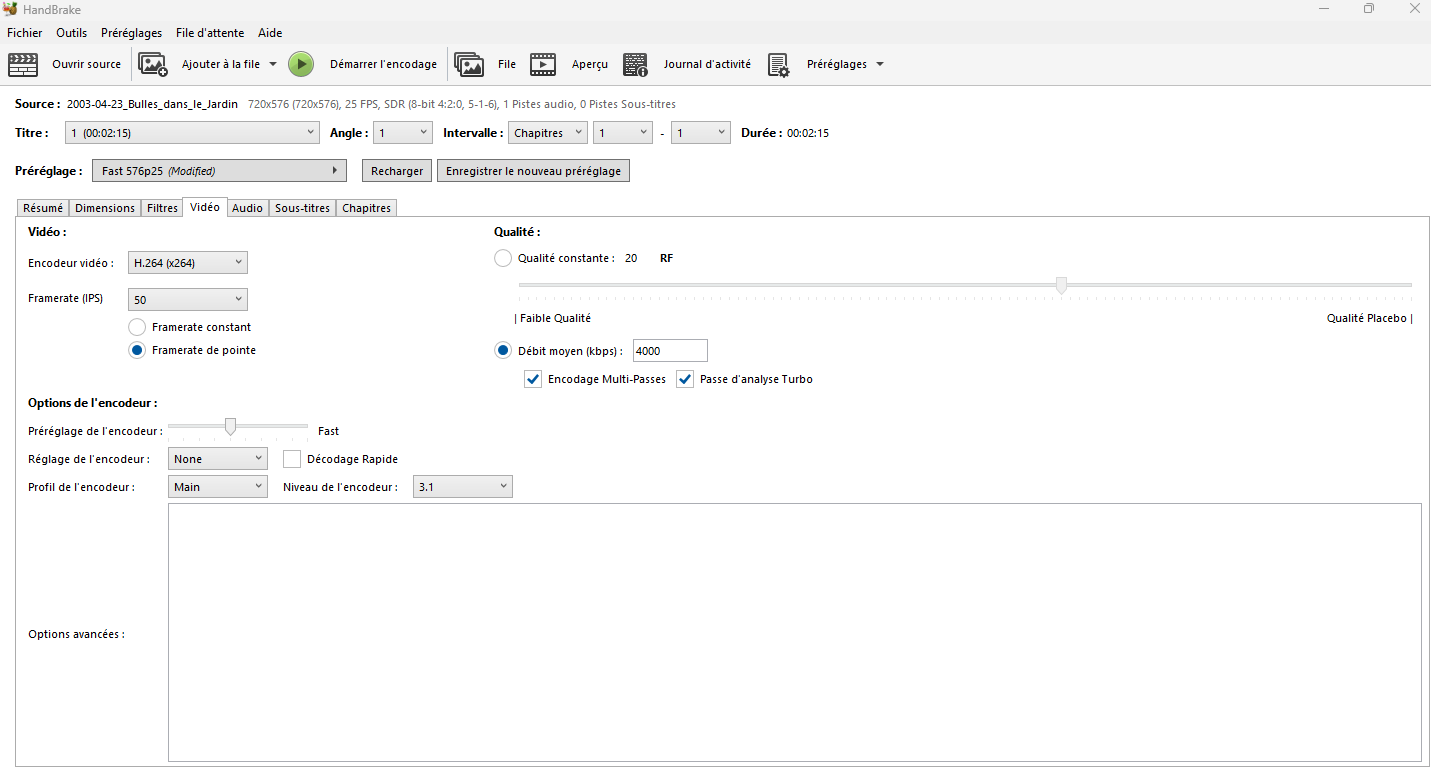Image resolution: width=1431 pixels, height=770 pixels.
Task: Open the end chapter dropdown
Action: pos(701,133)
